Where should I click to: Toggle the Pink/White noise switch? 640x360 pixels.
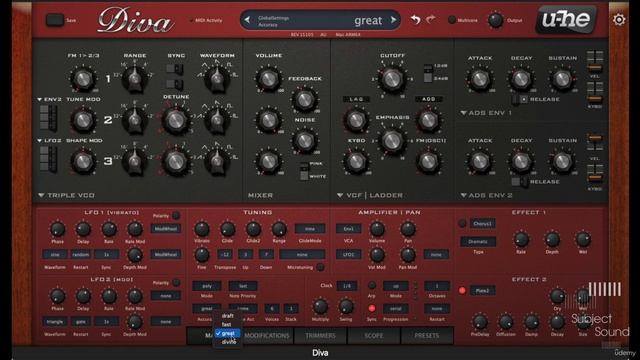pos(304,171)
